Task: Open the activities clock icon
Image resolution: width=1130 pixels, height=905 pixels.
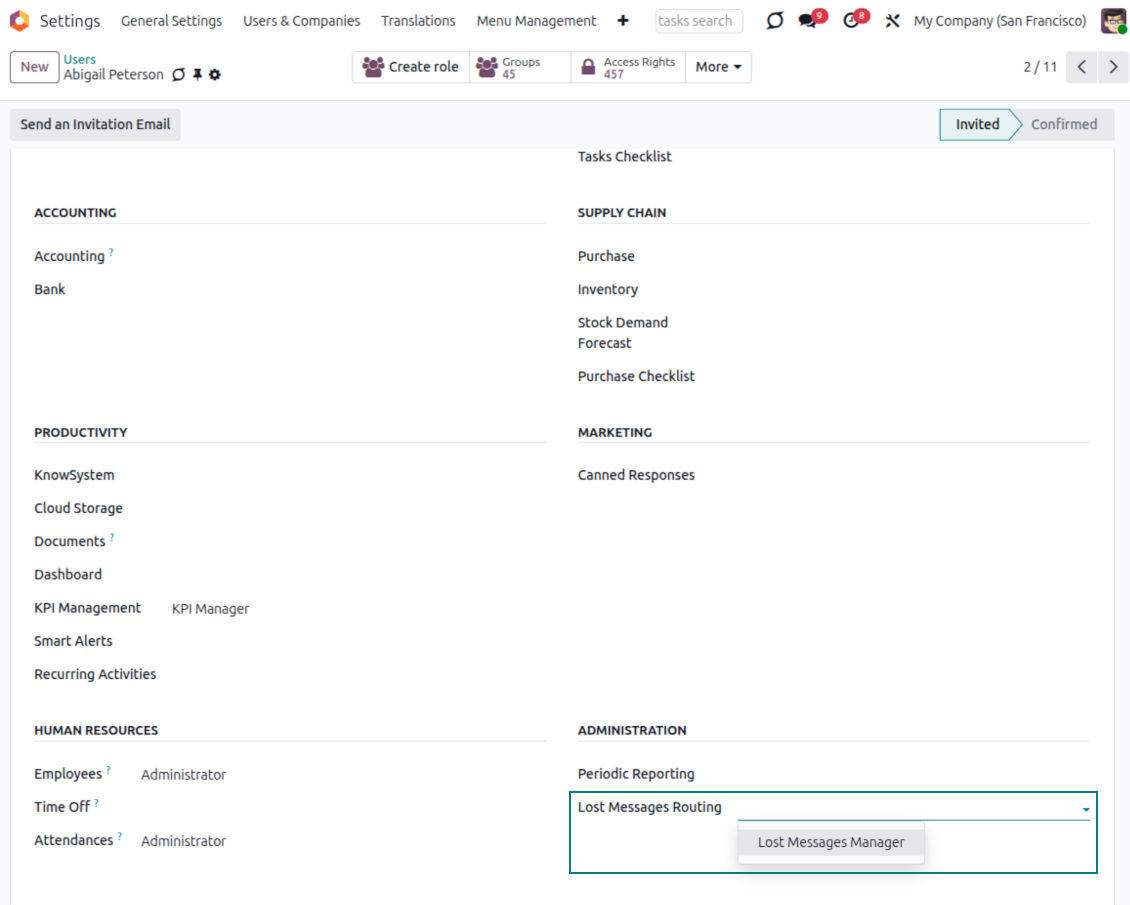Action: [x=851, y=21]
